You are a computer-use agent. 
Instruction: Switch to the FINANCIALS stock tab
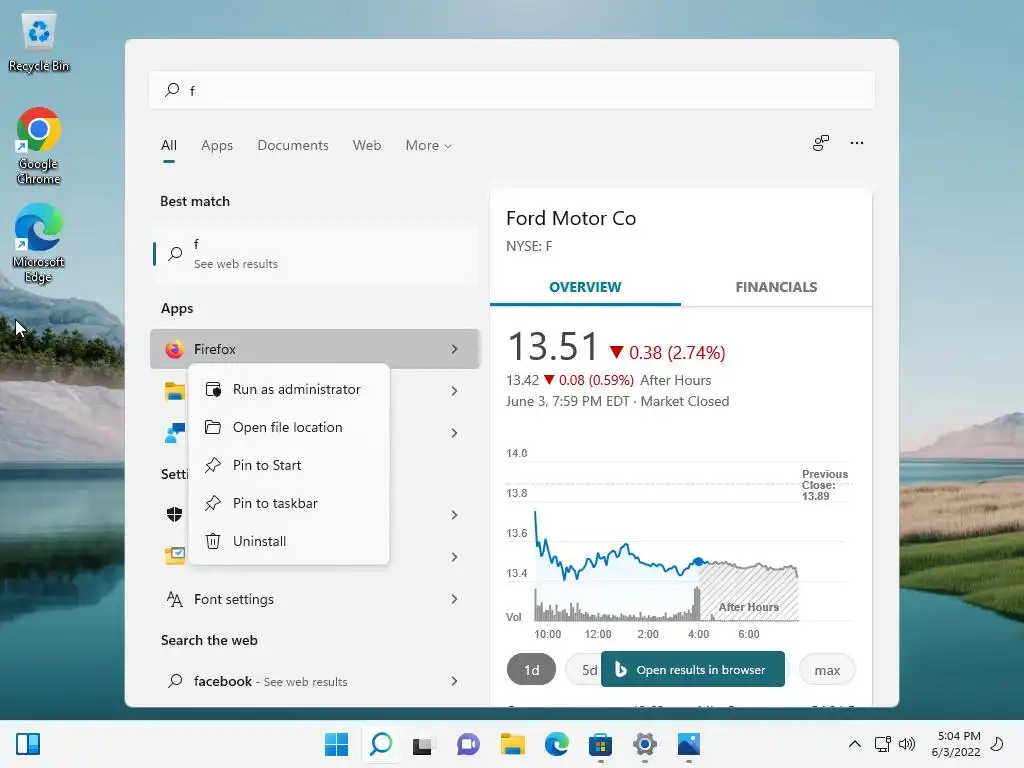tap(776, 287)
